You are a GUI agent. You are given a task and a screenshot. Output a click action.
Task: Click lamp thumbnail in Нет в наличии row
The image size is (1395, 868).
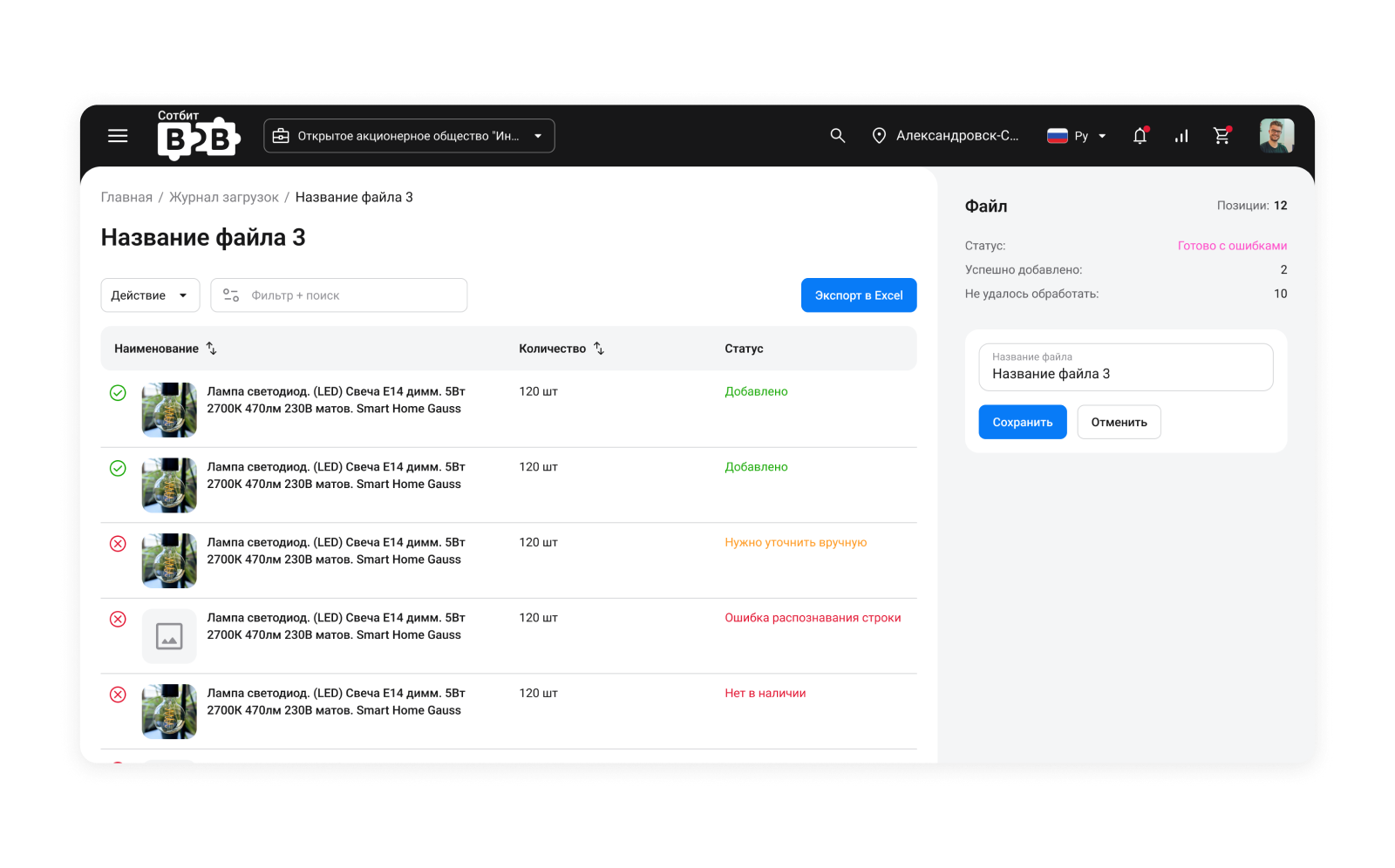(x=169, y=711)
